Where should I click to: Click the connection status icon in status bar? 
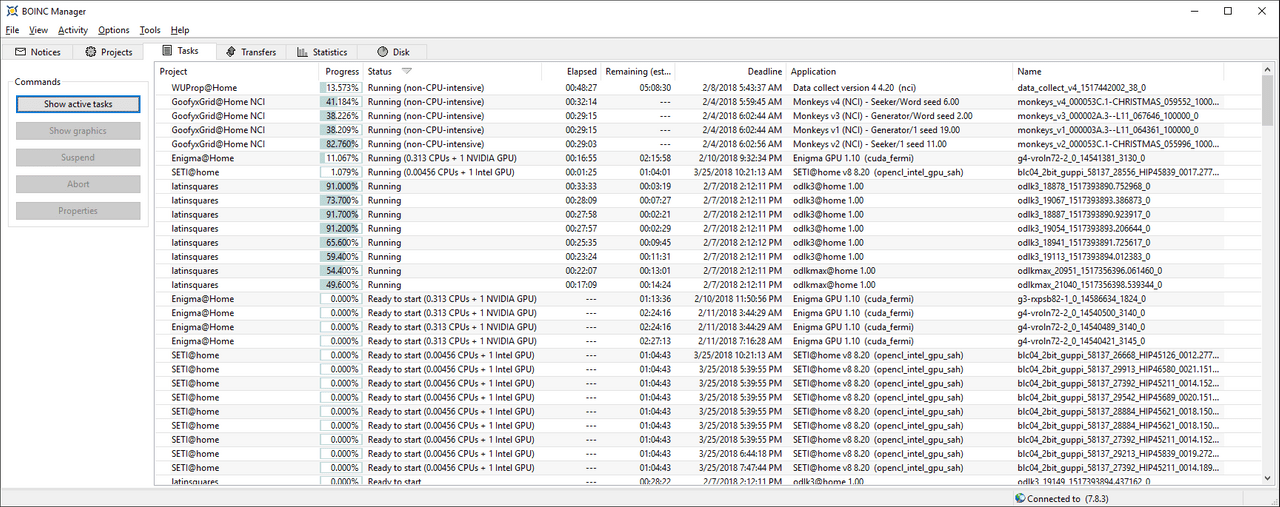(x=1019, y=498)
